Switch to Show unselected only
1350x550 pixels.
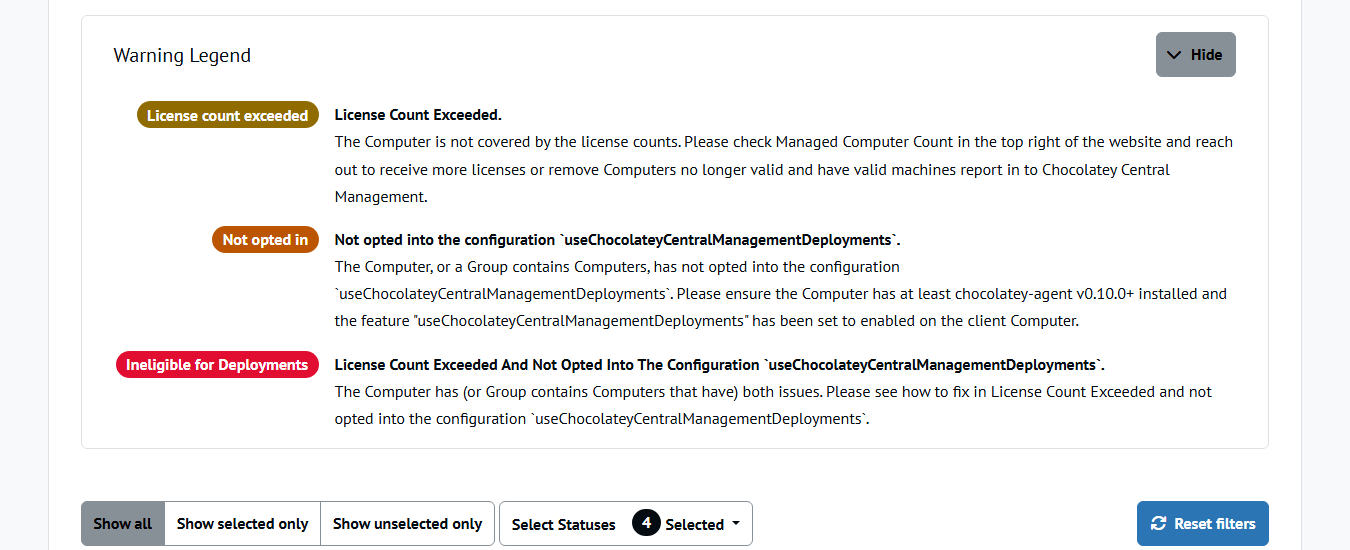(x=407, y=524)
